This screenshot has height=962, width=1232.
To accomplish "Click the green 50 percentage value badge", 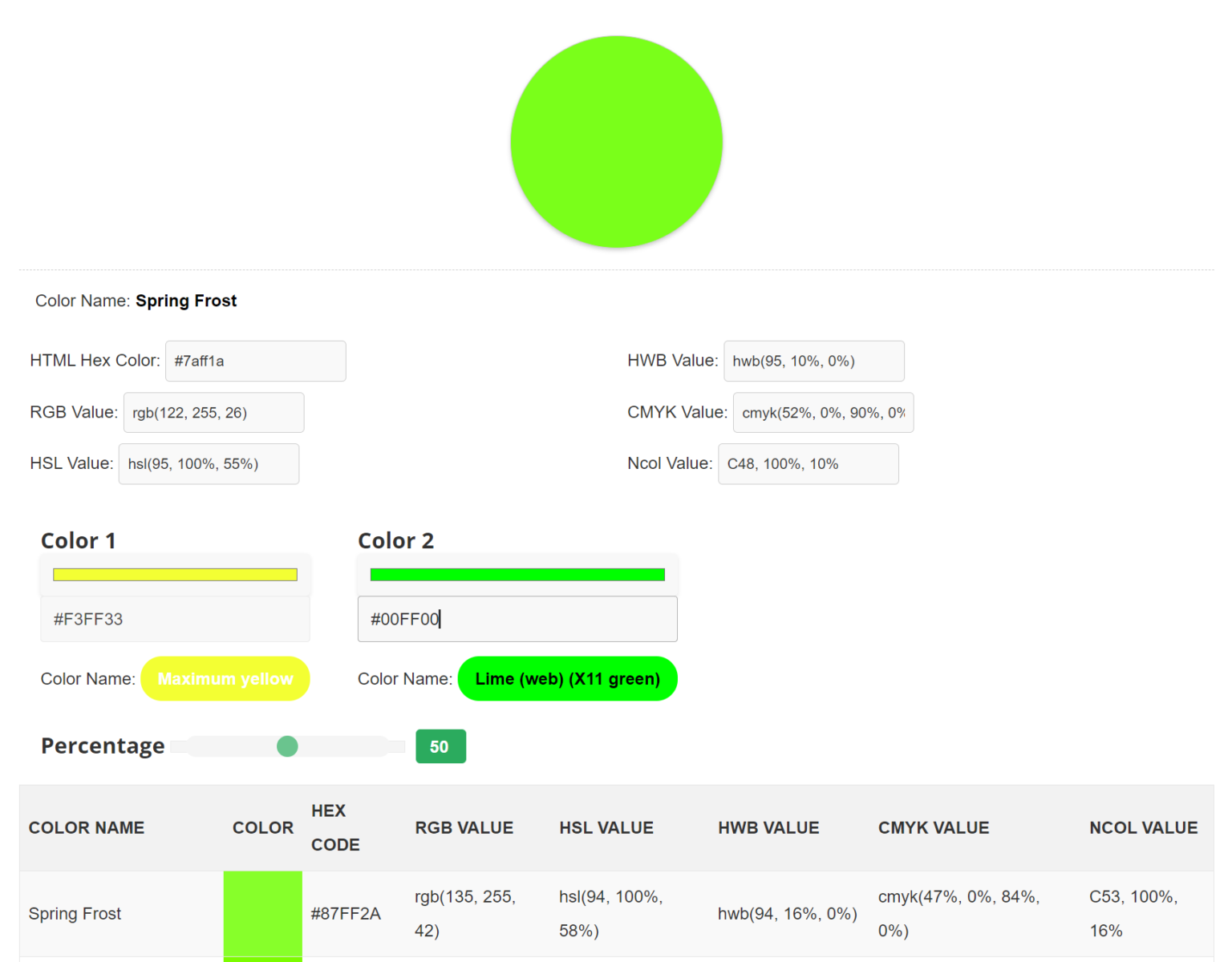I will tap(440, 746).
